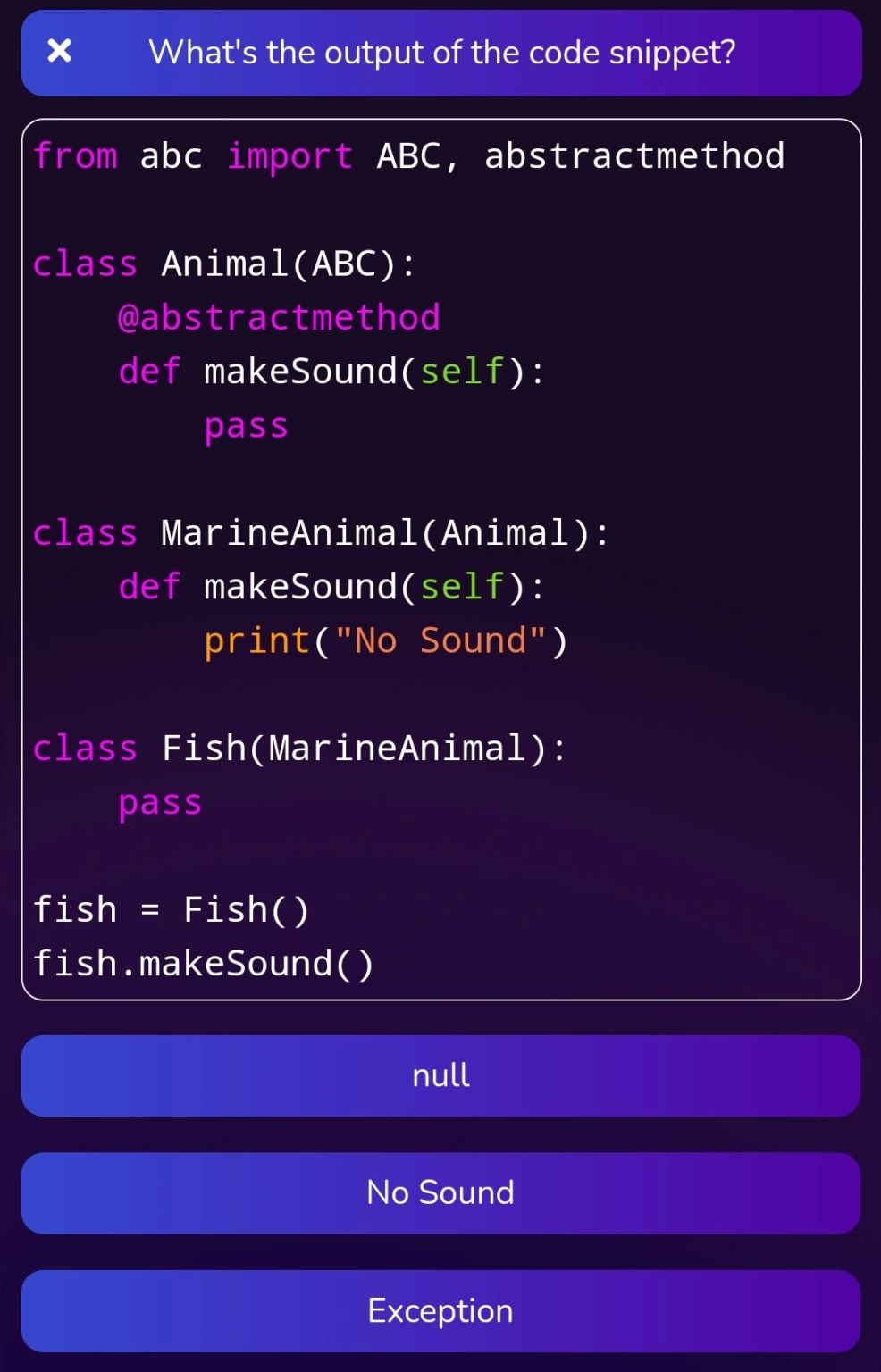Image resolution: width=881 pixels, height=1372 pixels.
Task: Click the print("No Sound") statement
Action: pyautogui.click(x=386, y=641)
